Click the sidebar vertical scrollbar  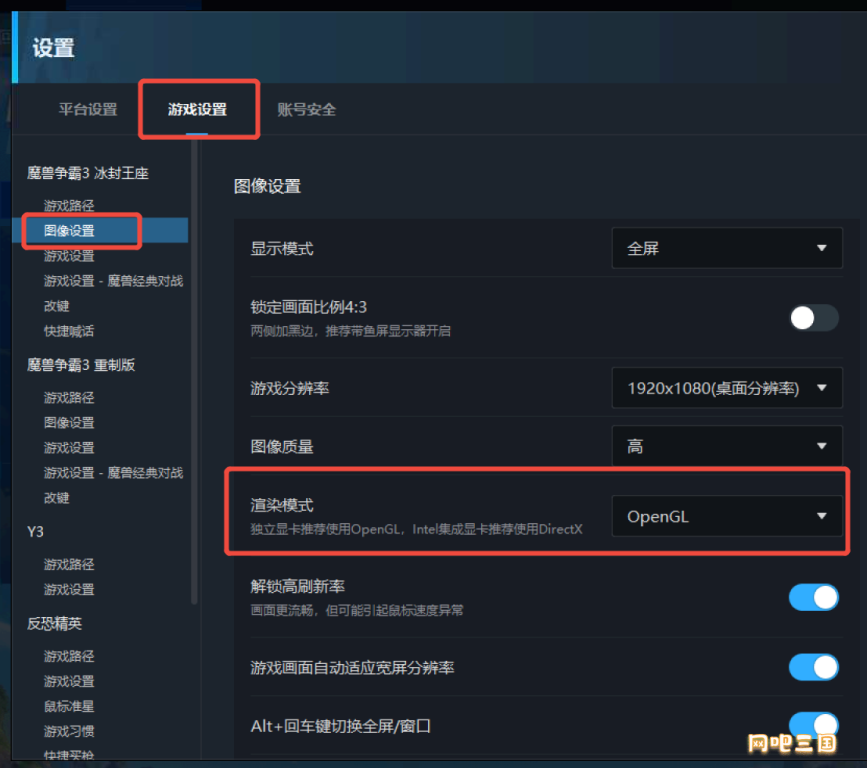pyautogui.click(x=194, y=372)
